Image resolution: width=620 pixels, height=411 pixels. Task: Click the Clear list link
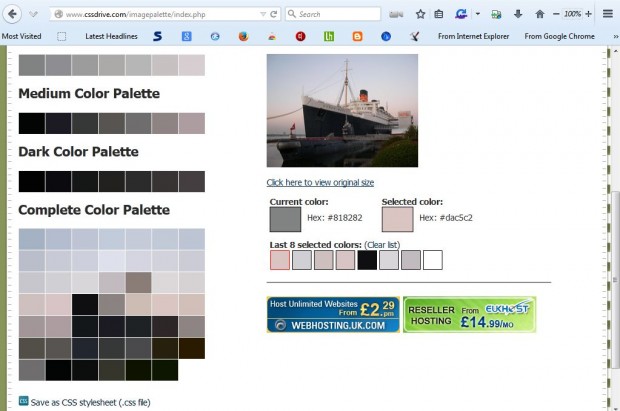(x=382, y=245)
